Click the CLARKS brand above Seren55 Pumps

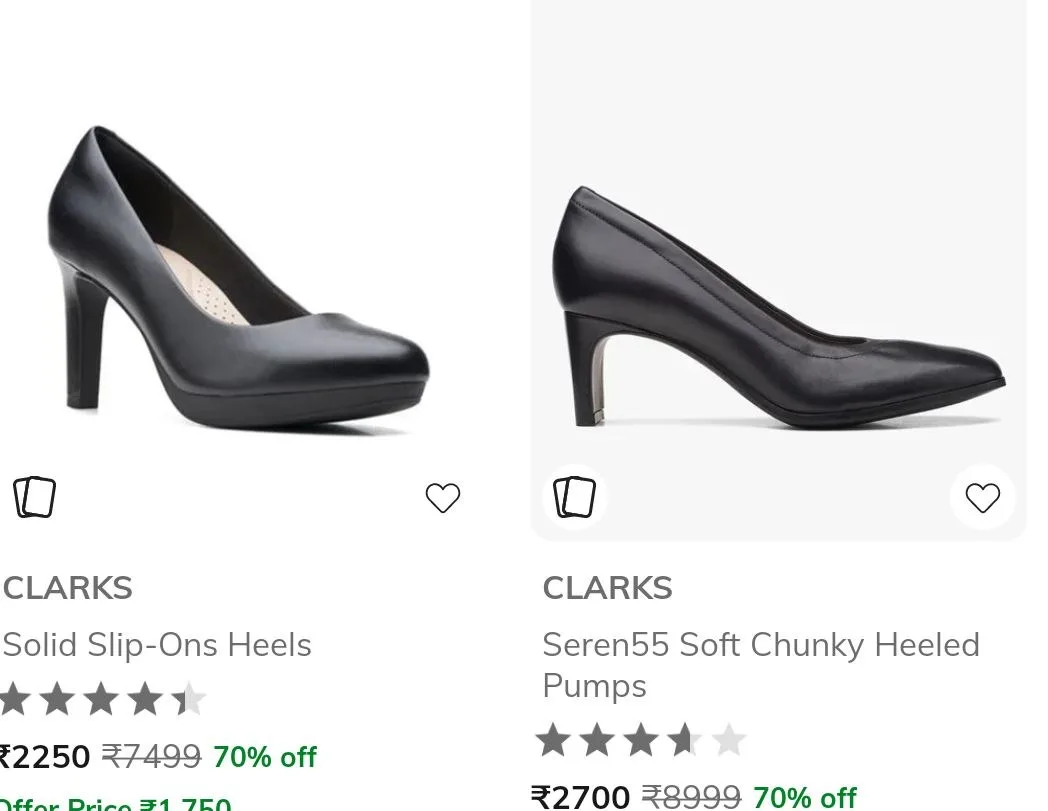607,588
